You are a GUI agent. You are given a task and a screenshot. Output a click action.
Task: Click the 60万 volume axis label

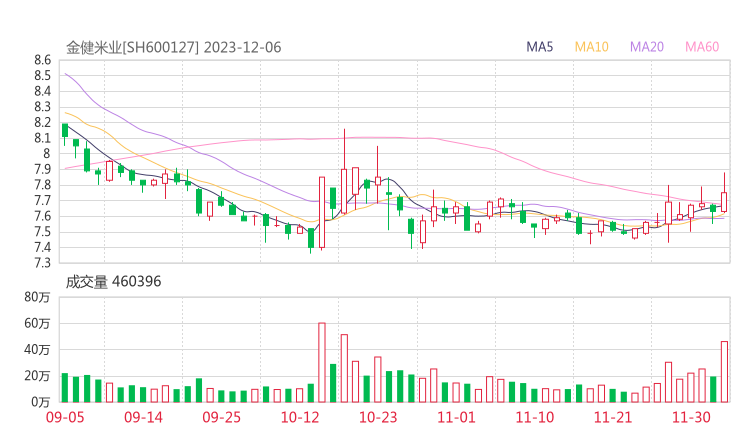point(37,323)
